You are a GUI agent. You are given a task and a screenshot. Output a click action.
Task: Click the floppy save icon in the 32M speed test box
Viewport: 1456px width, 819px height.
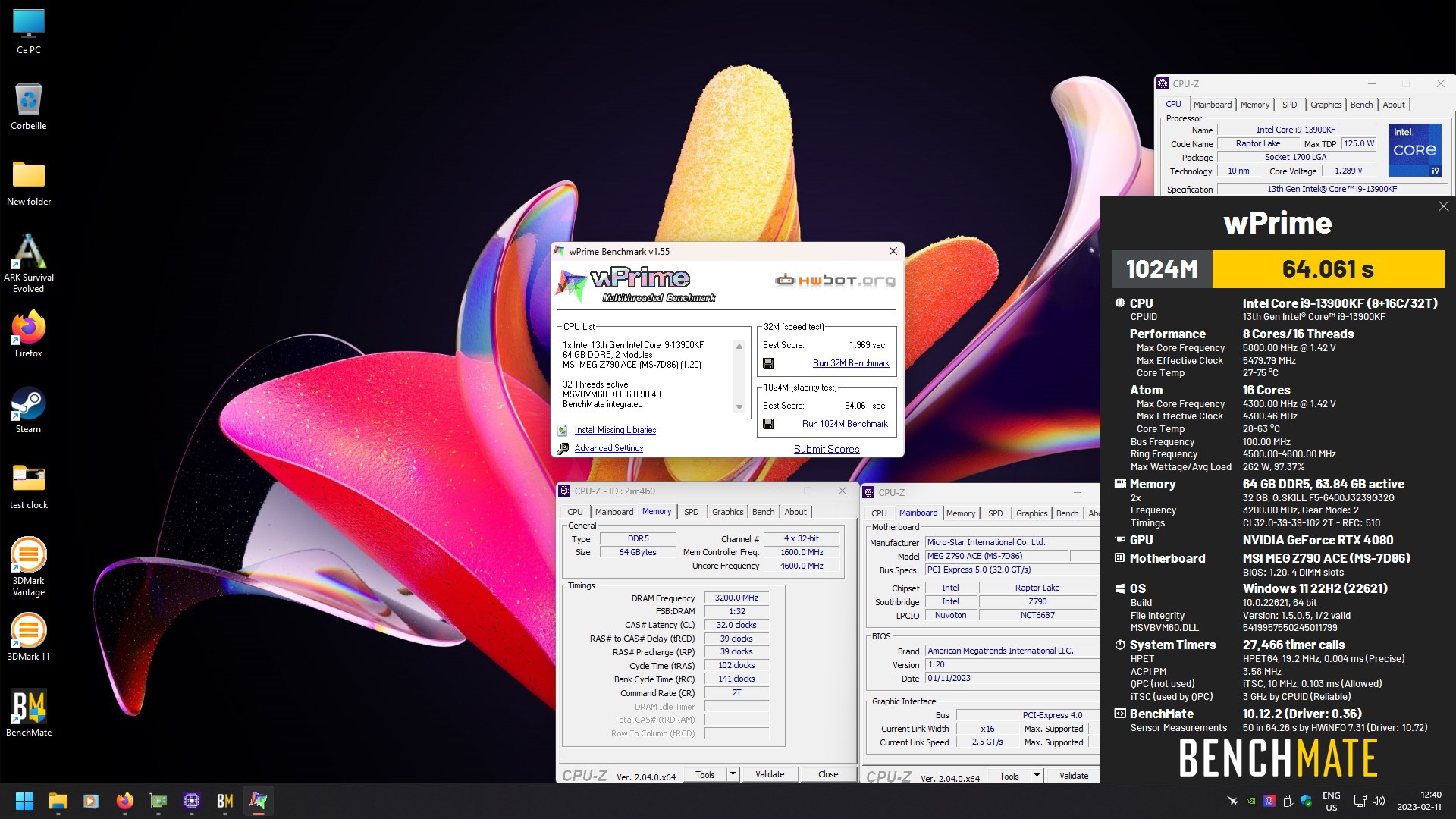[768, 363]
